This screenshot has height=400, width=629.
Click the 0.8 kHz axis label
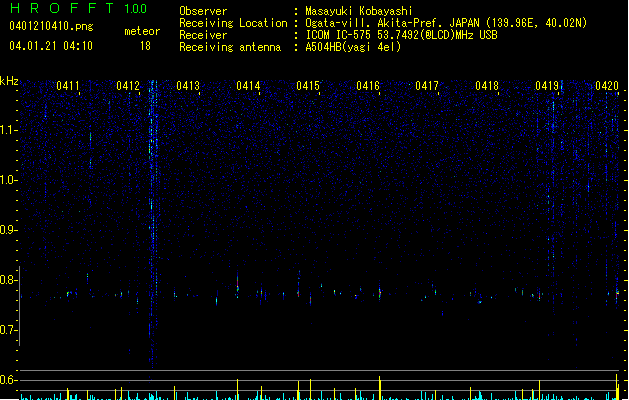(x=8, y=280)
